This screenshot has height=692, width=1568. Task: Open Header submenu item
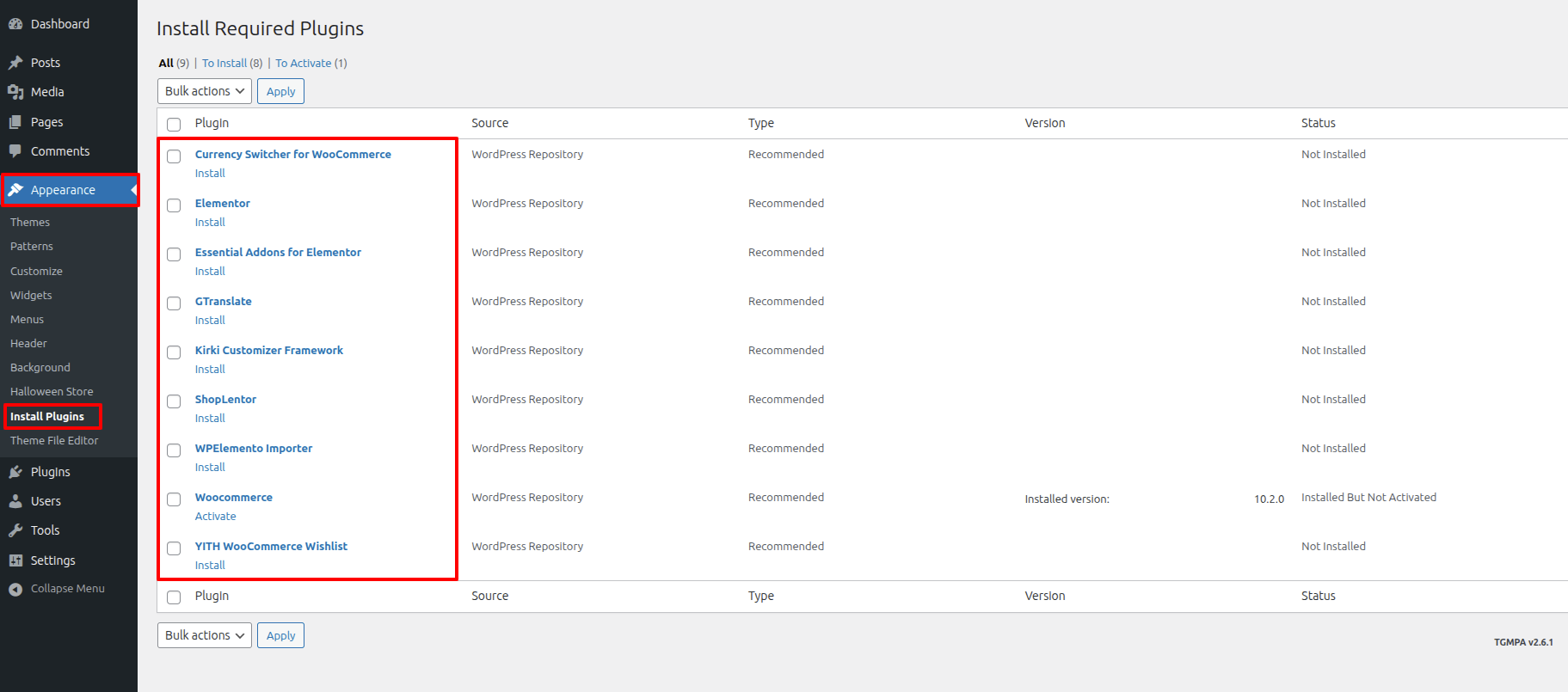pos(28,343)
